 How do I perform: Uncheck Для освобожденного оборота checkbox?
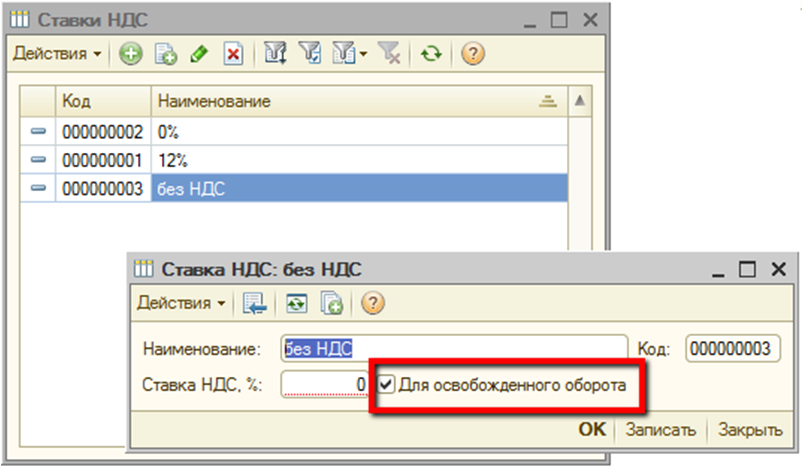(386, 384)
